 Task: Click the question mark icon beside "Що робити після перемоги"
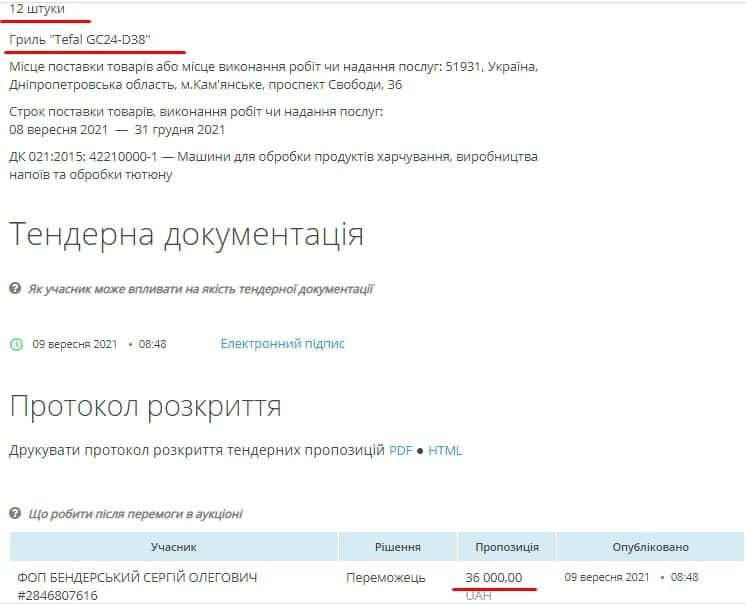(16, 514)
